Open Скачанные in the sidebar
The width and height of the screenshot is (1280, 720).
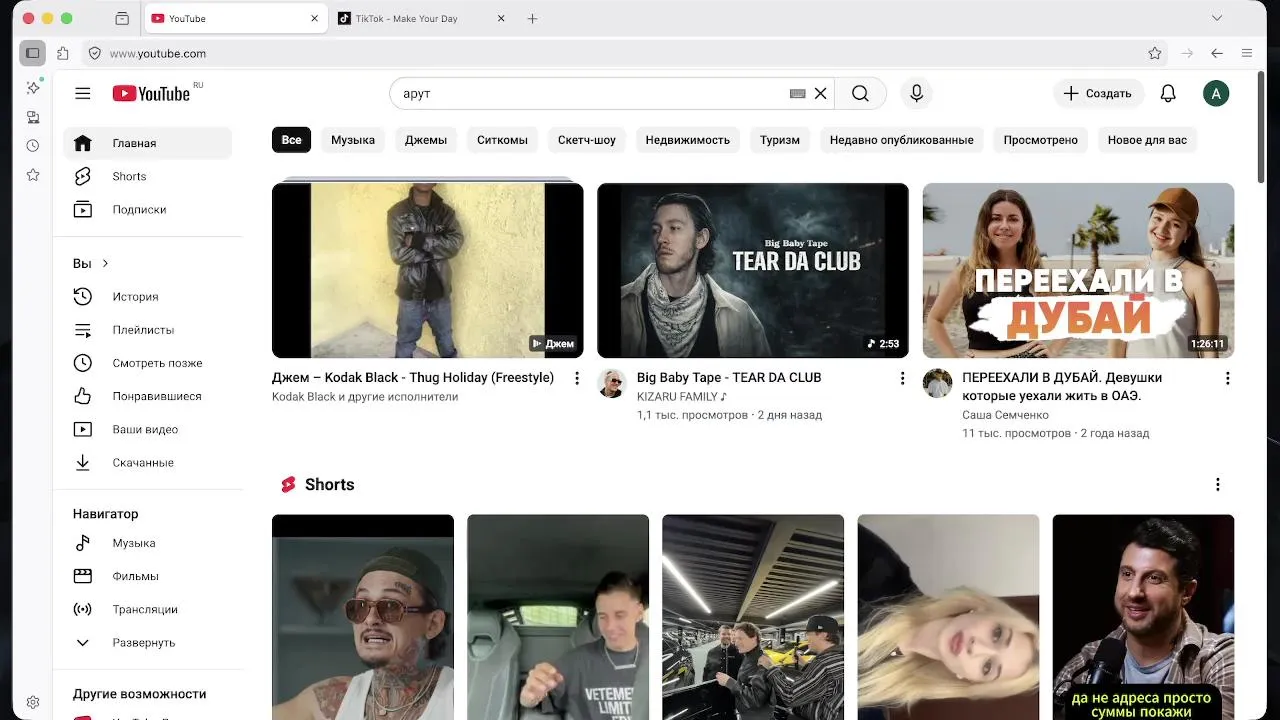[148, 462]
